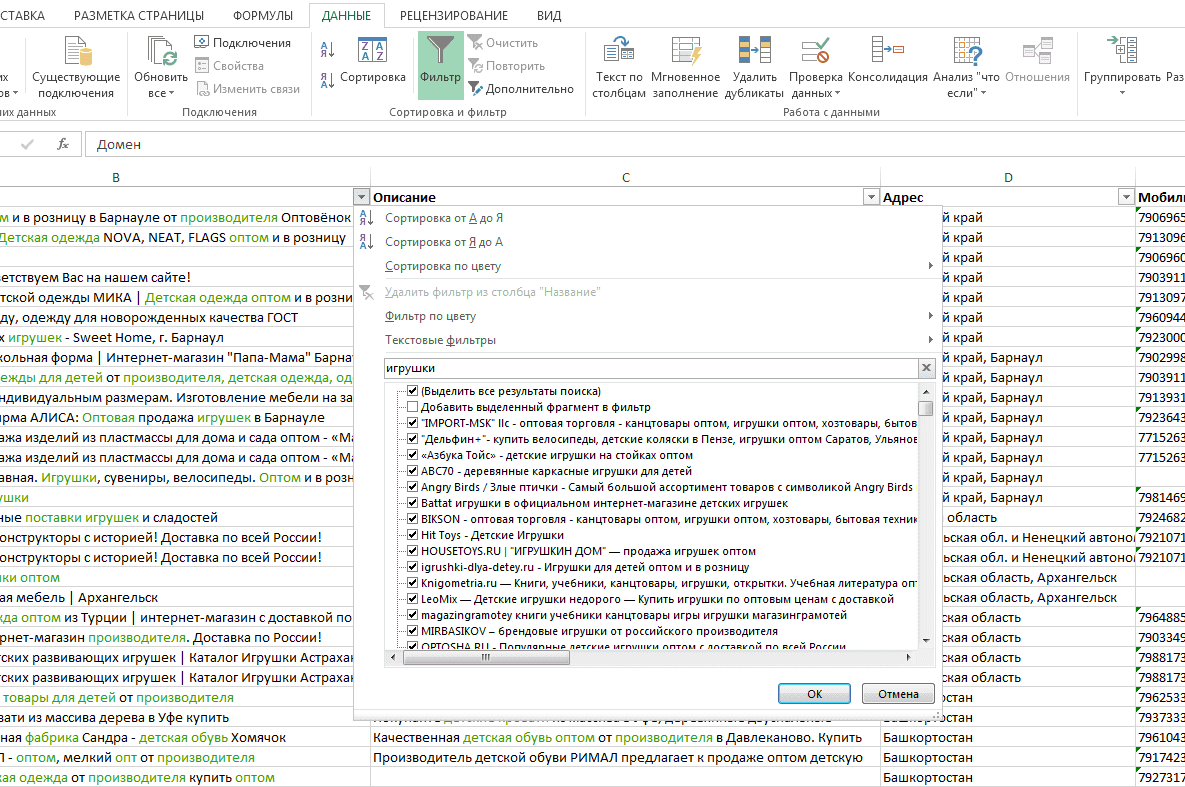The width and height of the screenshot is (1185, 787).
Task: Uncheck the ABC70 wooden toys item
Action: [x=413, y=471]
